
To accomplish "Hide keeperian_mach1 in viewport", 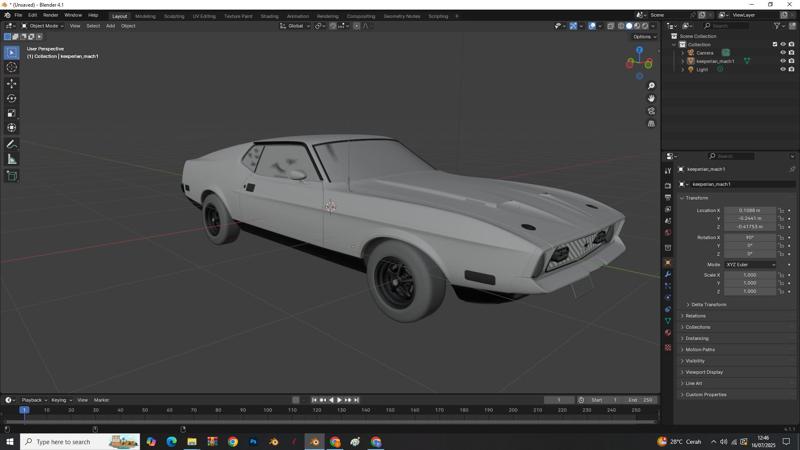I will click(783, 61).
